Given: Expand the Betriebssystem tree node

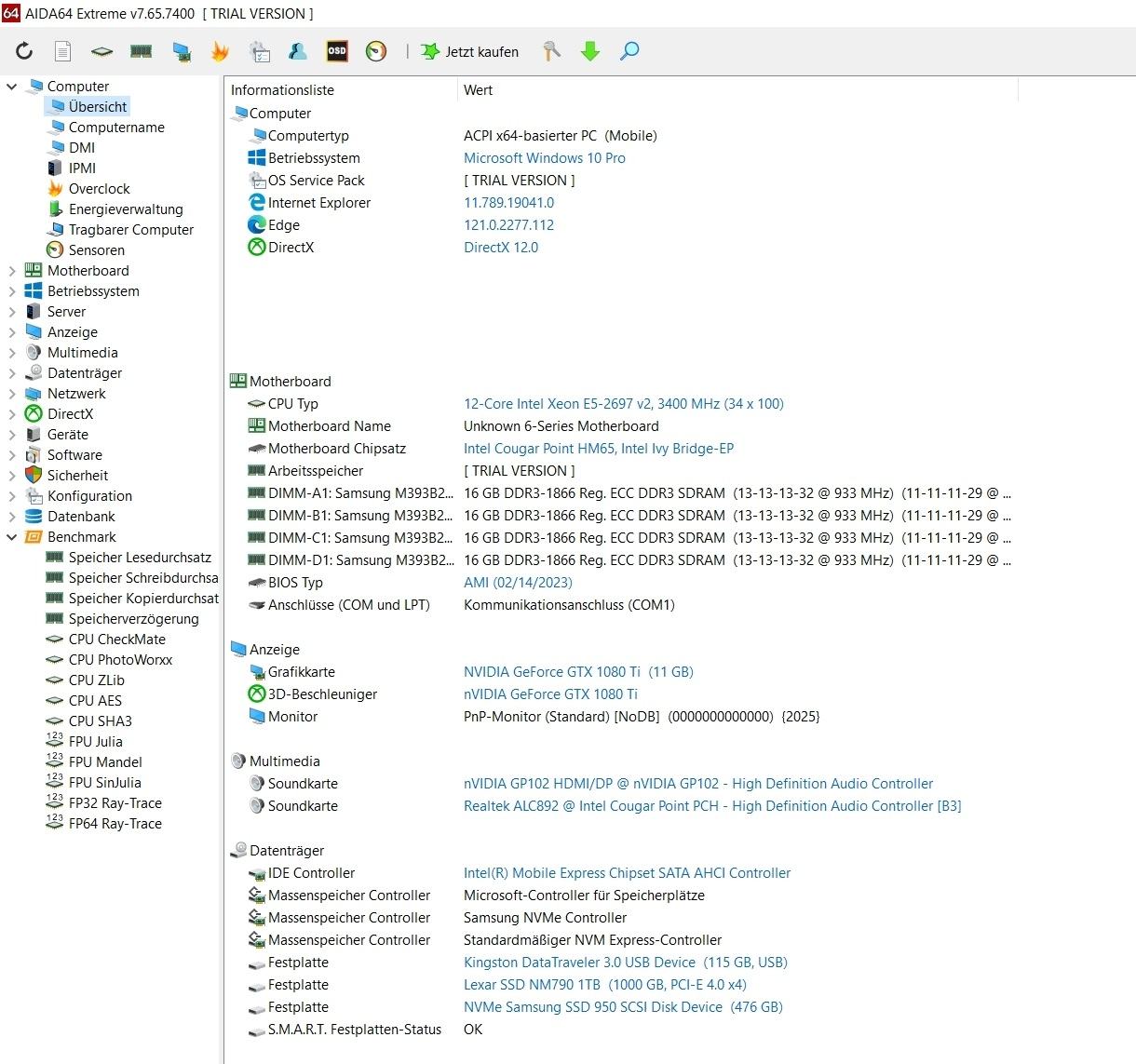Looking at the screenshot, I should (x=12, y=291).
